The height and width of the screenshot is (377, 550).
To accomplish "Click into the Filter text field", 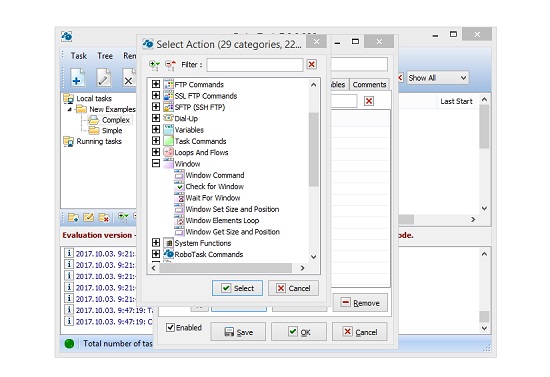I will [x=255, y=65].
